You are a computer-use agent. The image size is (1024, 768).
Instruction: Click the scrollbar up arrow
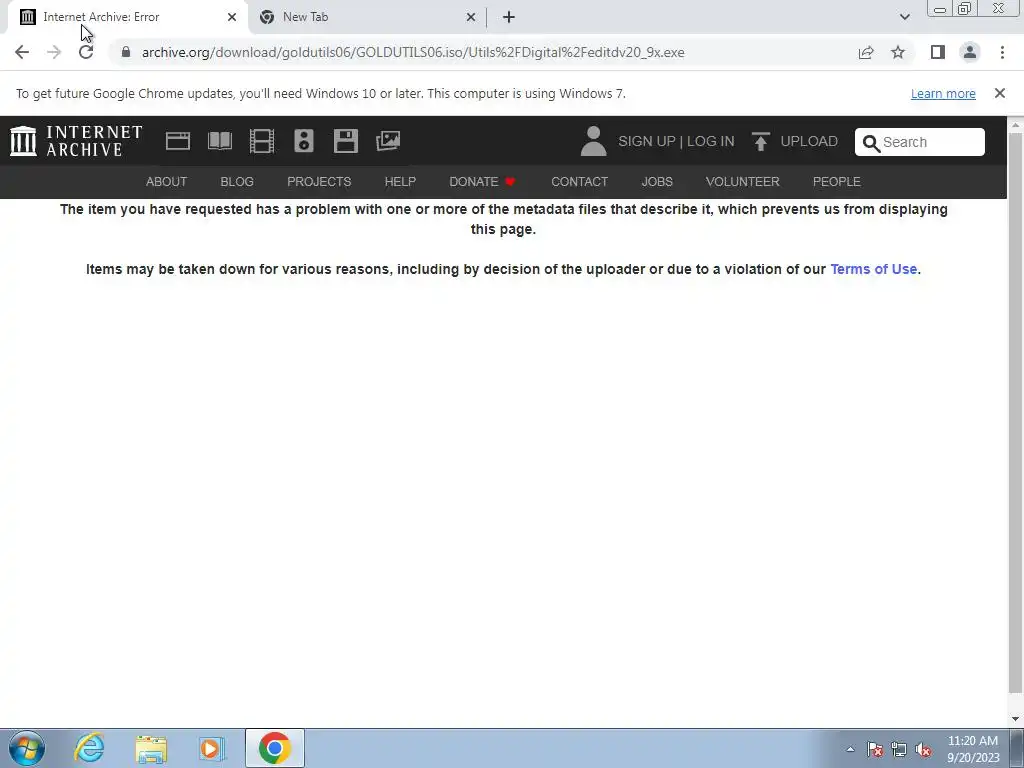tap(1016, 123)
